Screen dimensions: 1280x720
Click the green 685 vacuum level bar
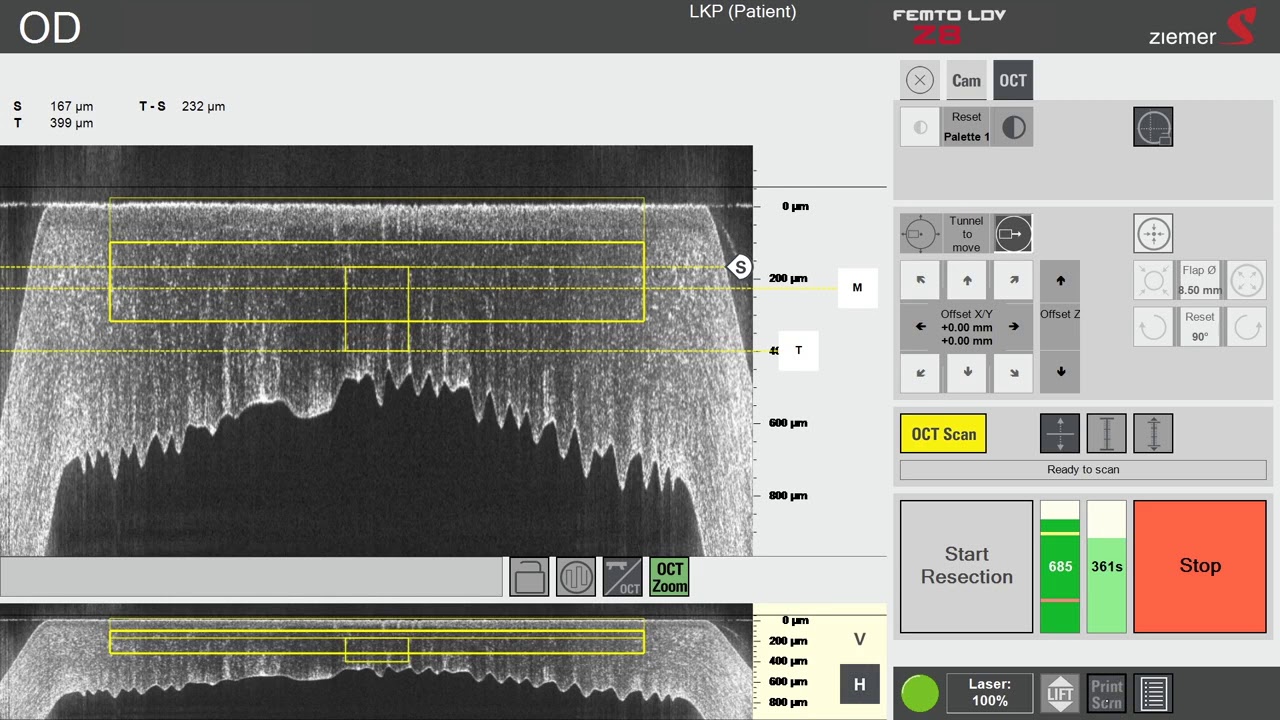(x=1060, y=567)
